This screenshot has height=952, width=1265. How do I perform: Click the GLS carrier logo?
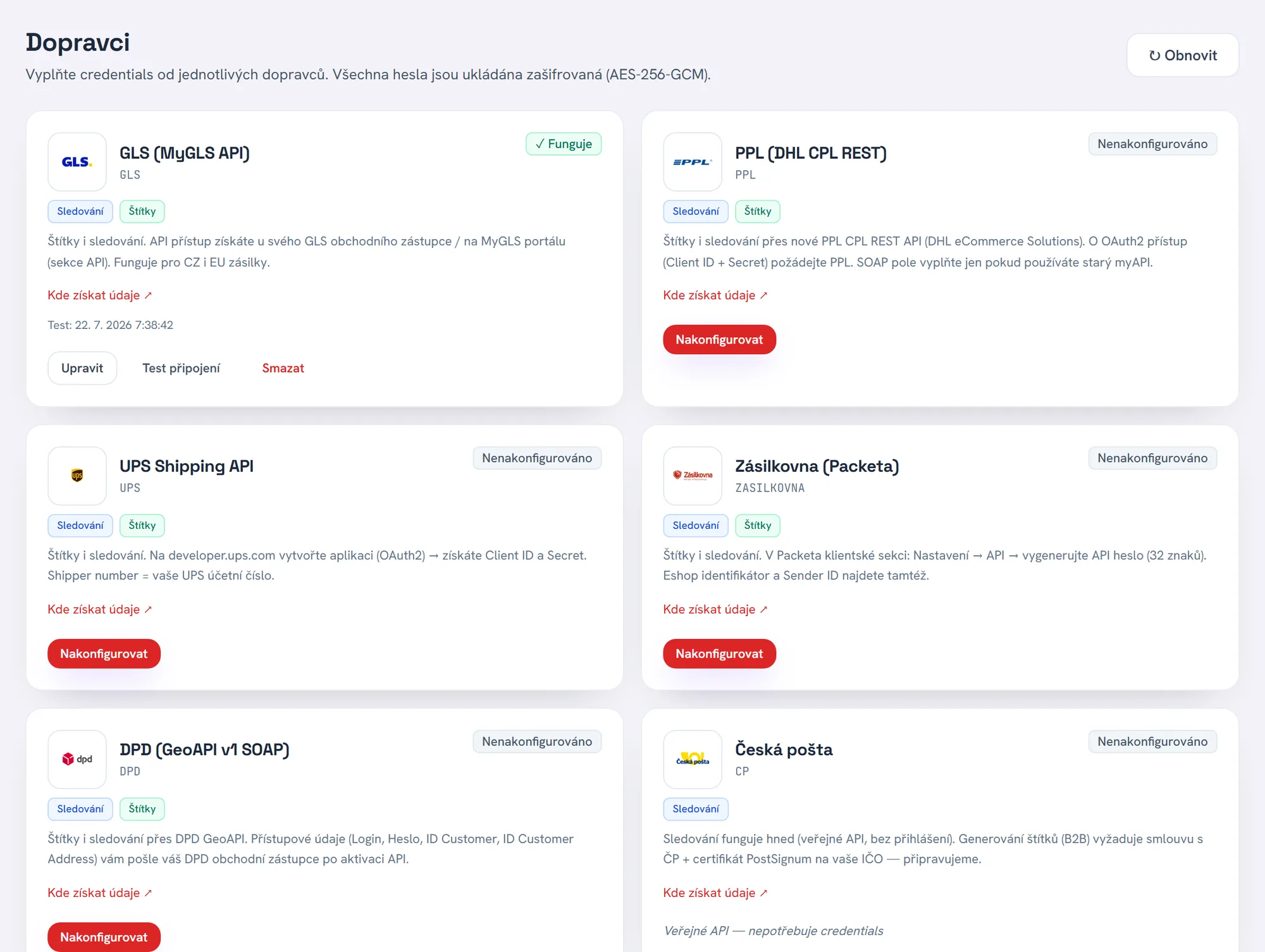click(77, 162)
